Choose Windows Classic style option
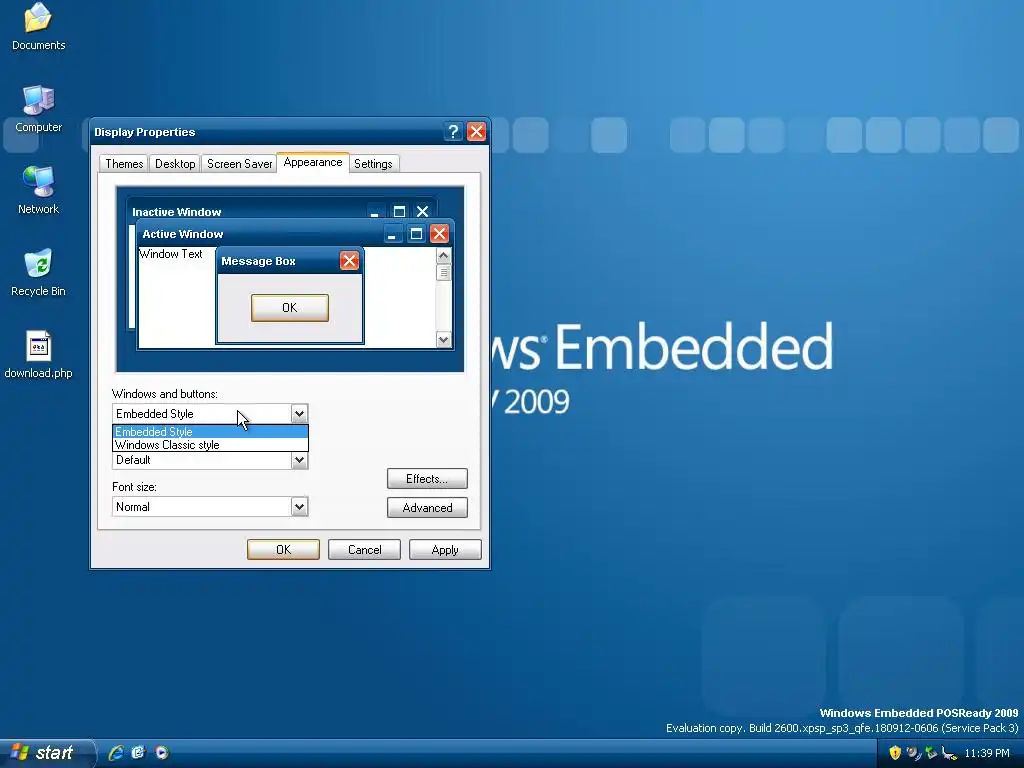1024x768 pixels. (210, 445)
